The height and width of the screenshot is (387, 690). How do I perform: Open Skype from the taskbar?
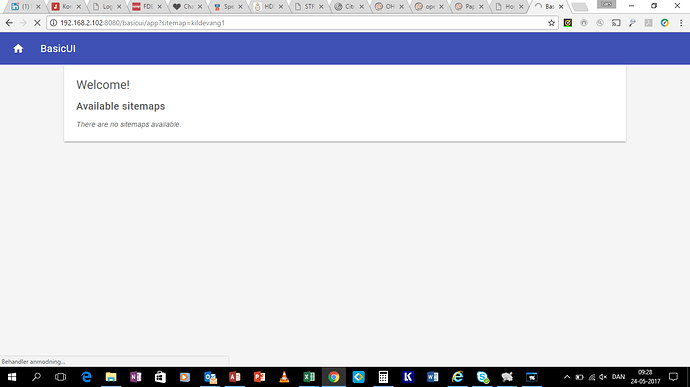(483, 377)
